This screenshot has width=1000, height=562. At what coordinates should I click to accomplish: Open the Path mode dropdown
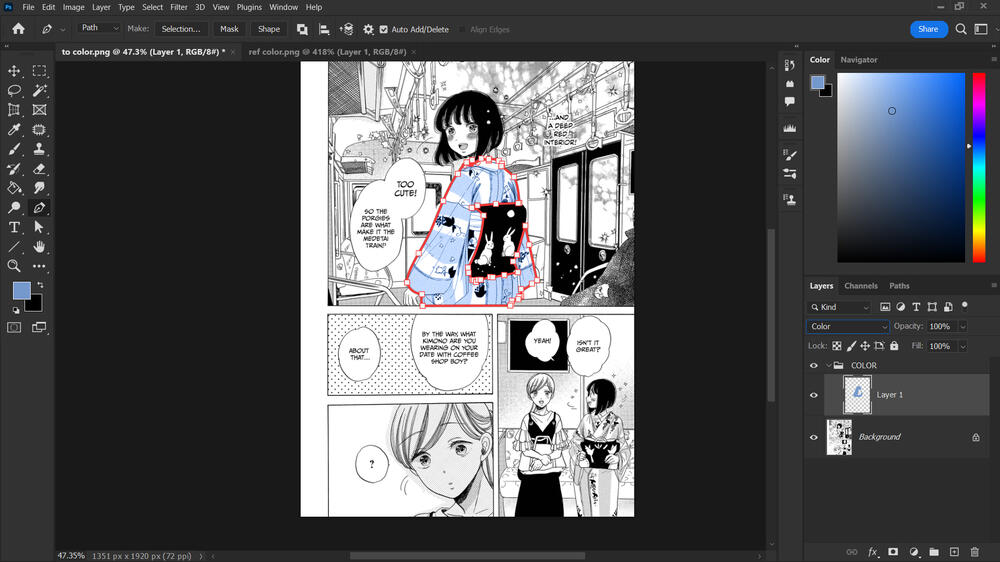[x=99, y=29]
